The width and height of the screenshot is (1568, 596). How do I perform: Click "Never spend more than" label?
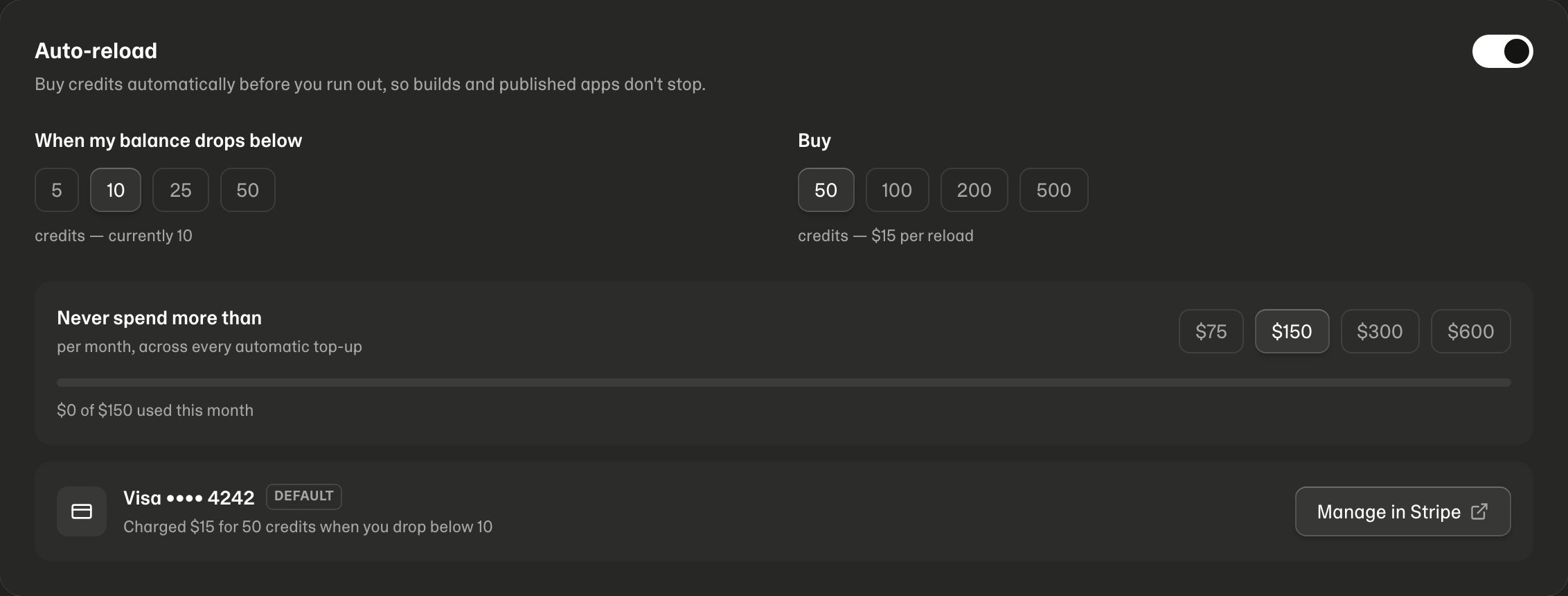[x=159, y=318]
